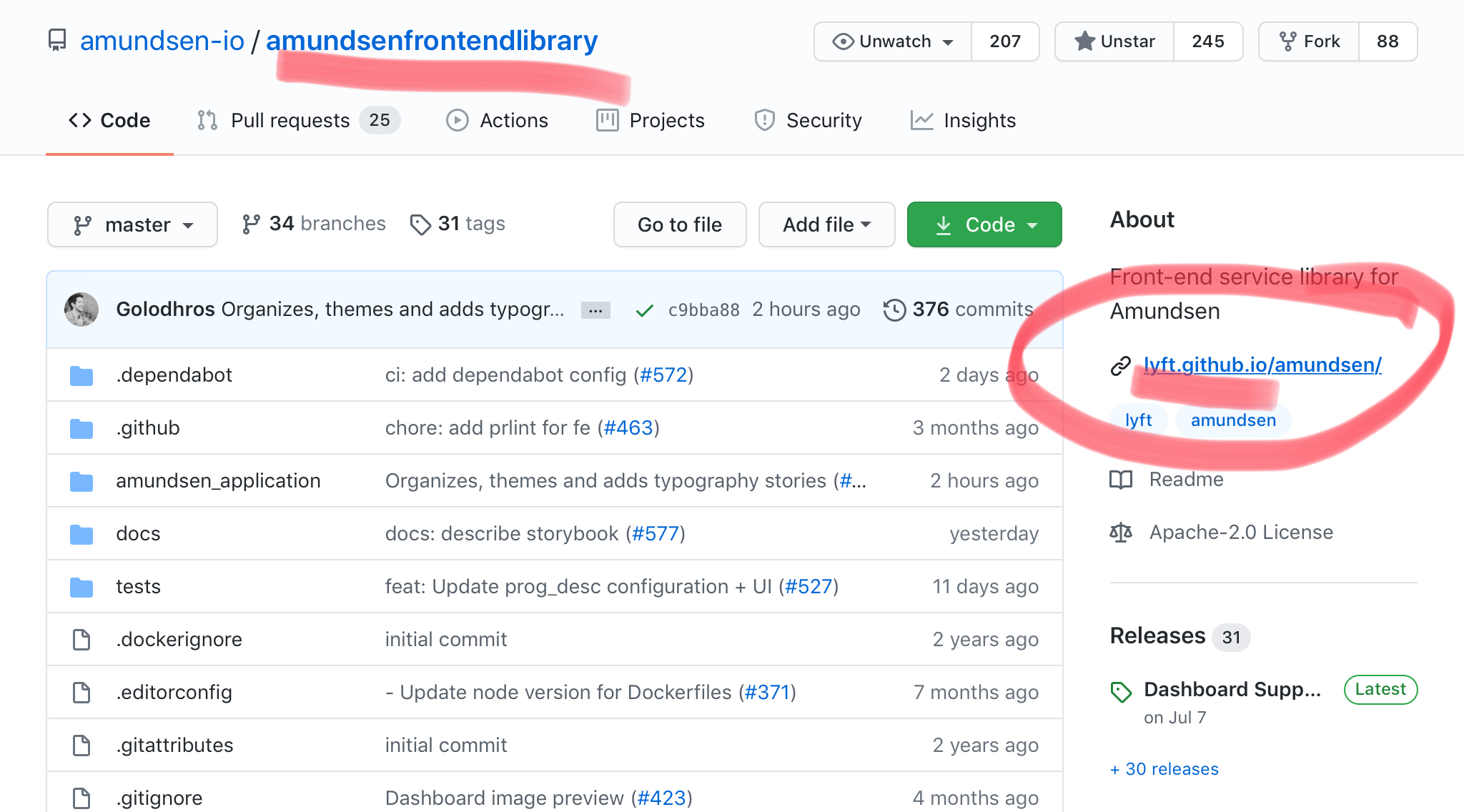Switch to the Pull requests tab
The height and width of the screenshot is (812, 1464).
pos(299,120)
